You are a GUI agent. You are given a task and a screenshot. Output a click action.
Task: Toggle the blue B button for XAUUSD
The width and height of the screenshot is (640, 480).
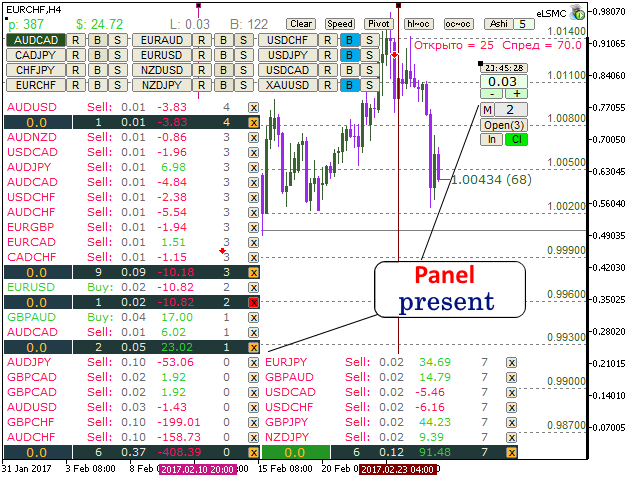349,86
